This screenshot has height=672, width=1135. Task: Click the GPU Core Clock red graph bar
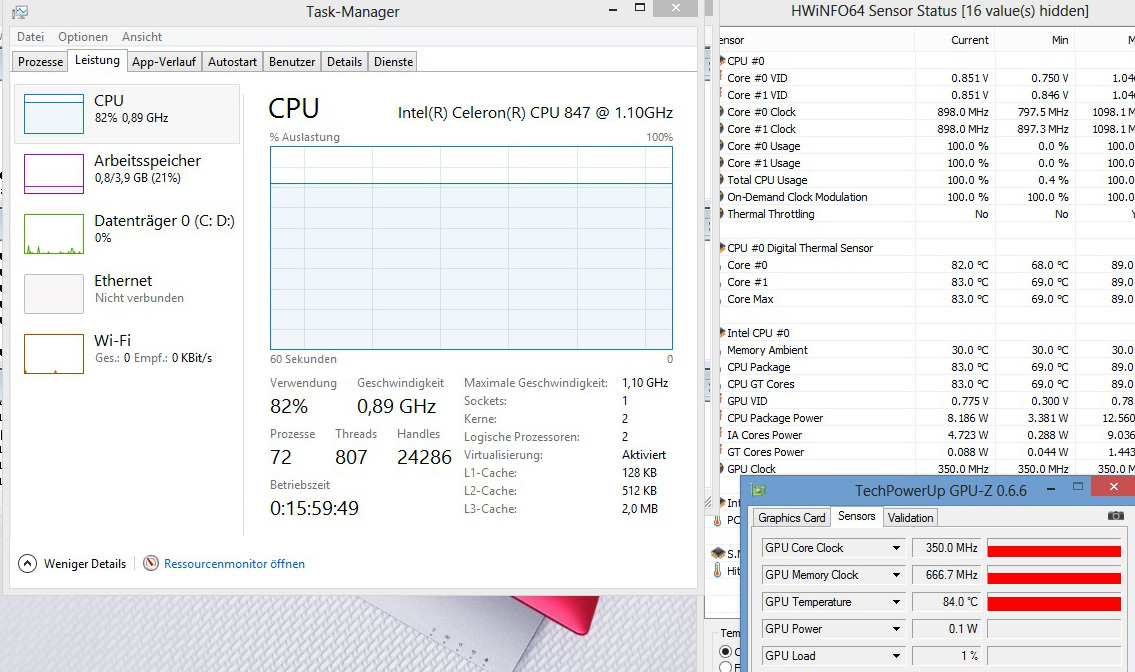1054,550
